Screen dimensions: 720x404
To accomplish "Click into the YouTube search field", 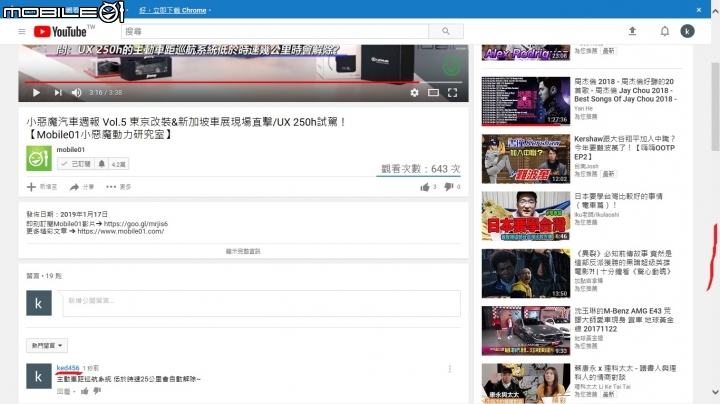I will click(275, 31).
